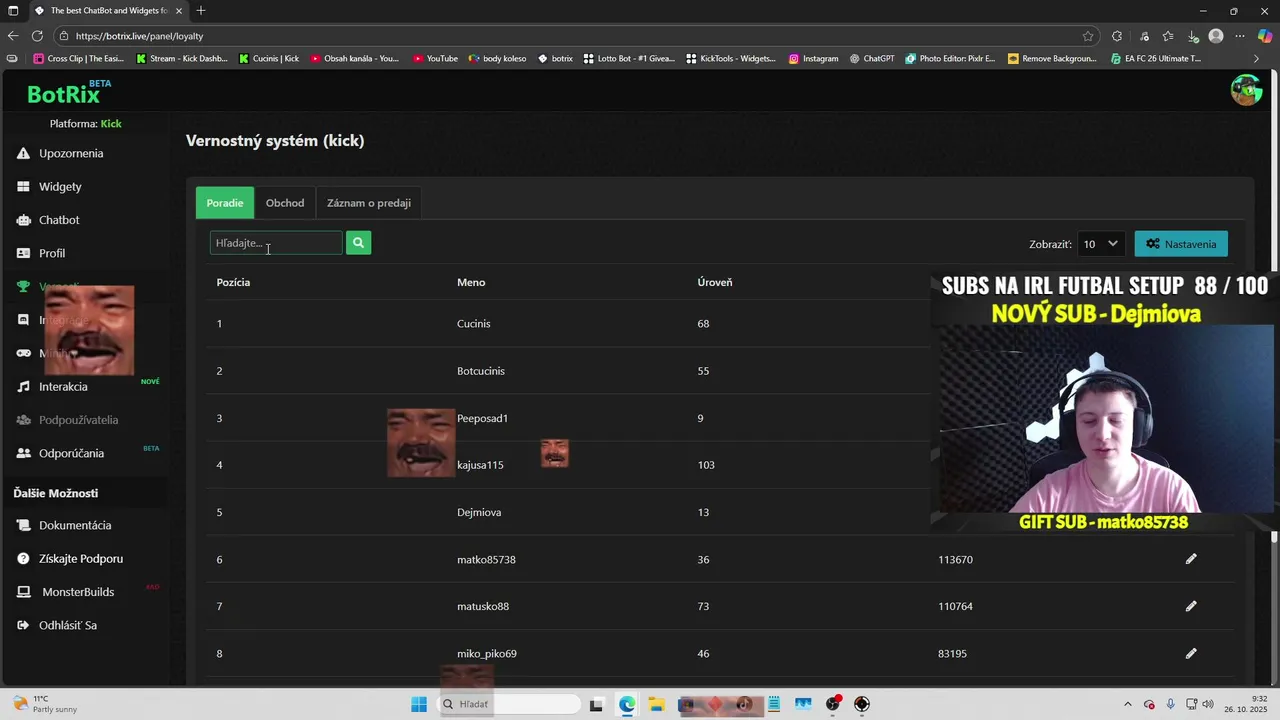Screen dimensions: 1280x720
Task: Open new browser tab plus
Action: point(201,11)
